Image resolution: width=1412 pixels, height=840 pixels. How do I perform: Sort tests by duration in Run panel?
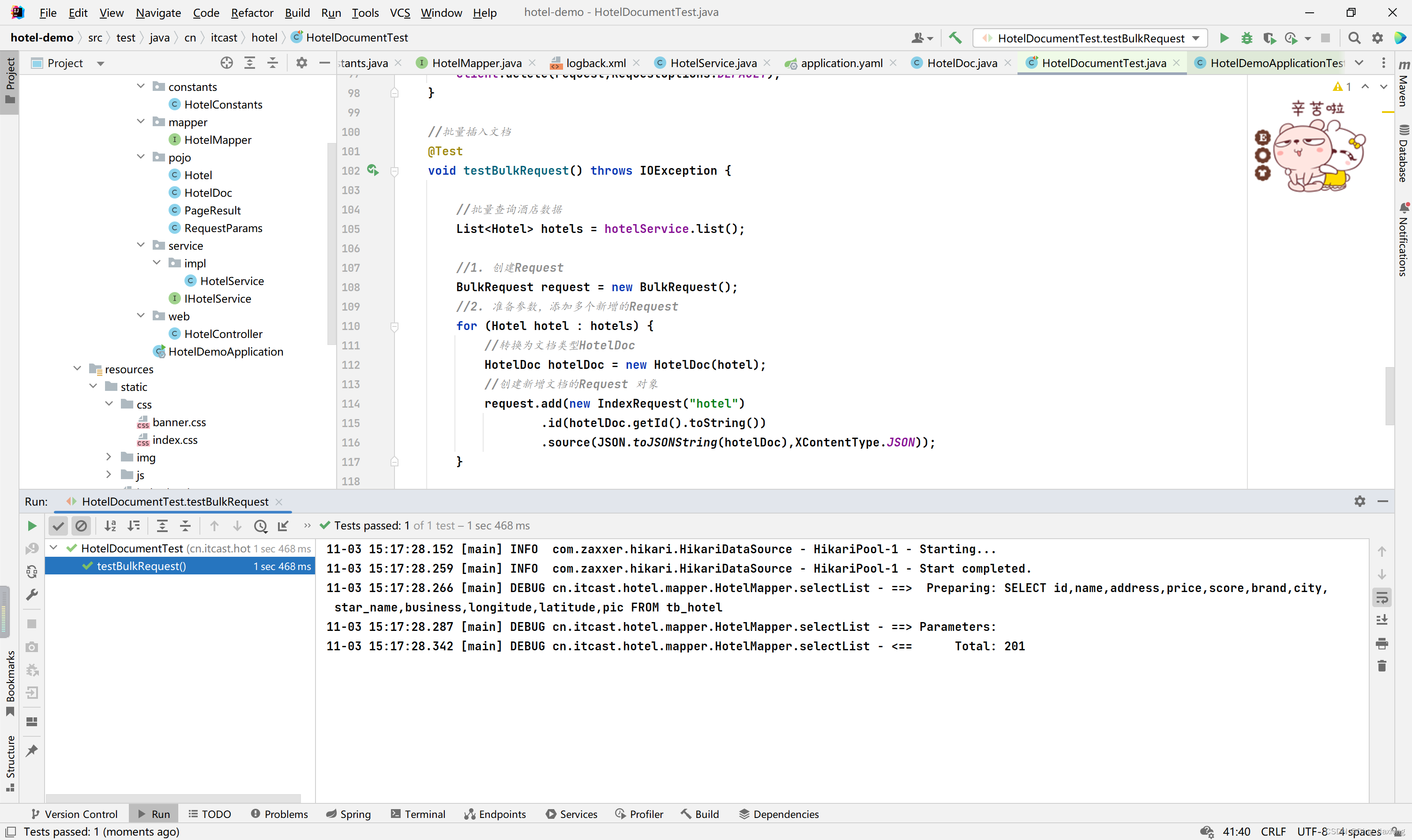click(134, 526)
